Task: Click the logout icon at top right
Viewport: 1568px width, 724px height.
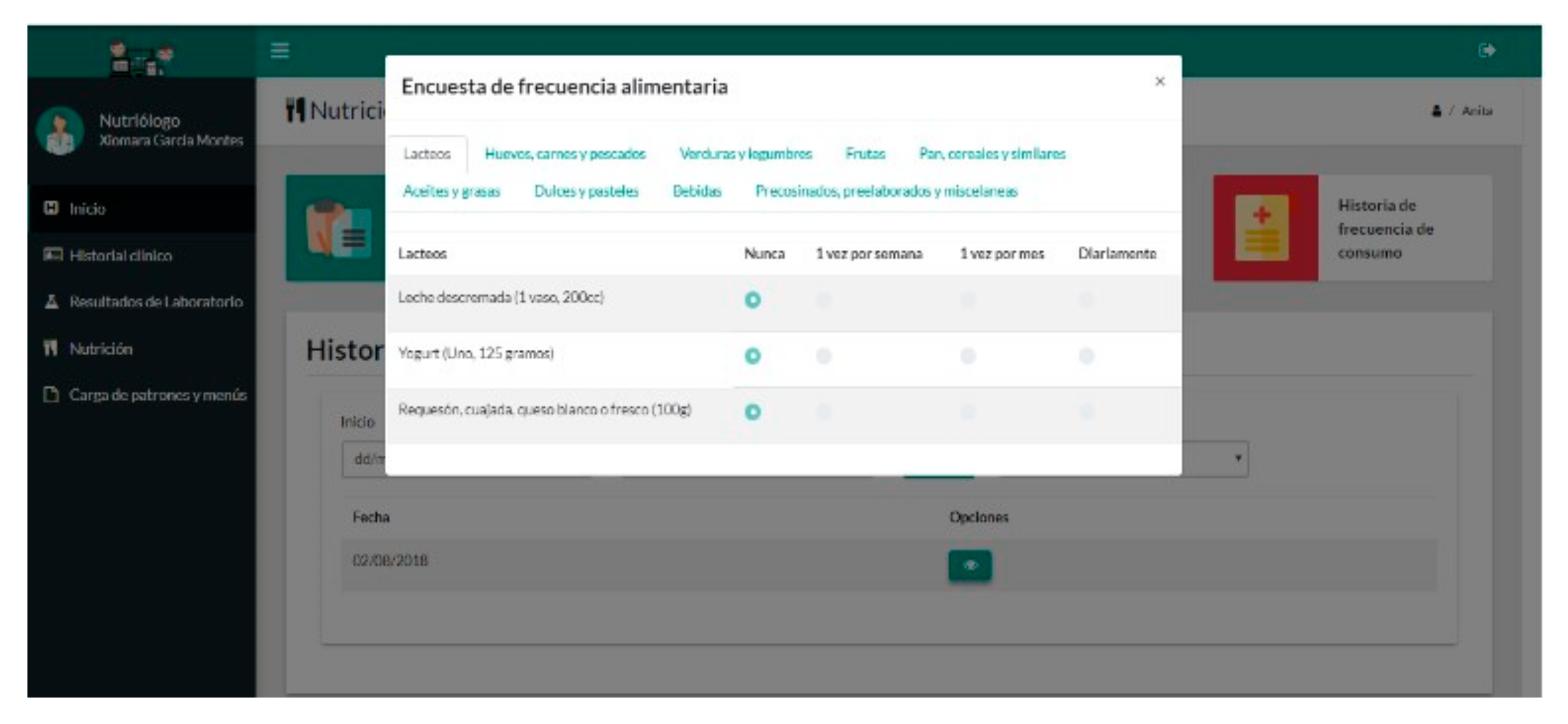Action: pyautogui.click(x=1486, y=50)
